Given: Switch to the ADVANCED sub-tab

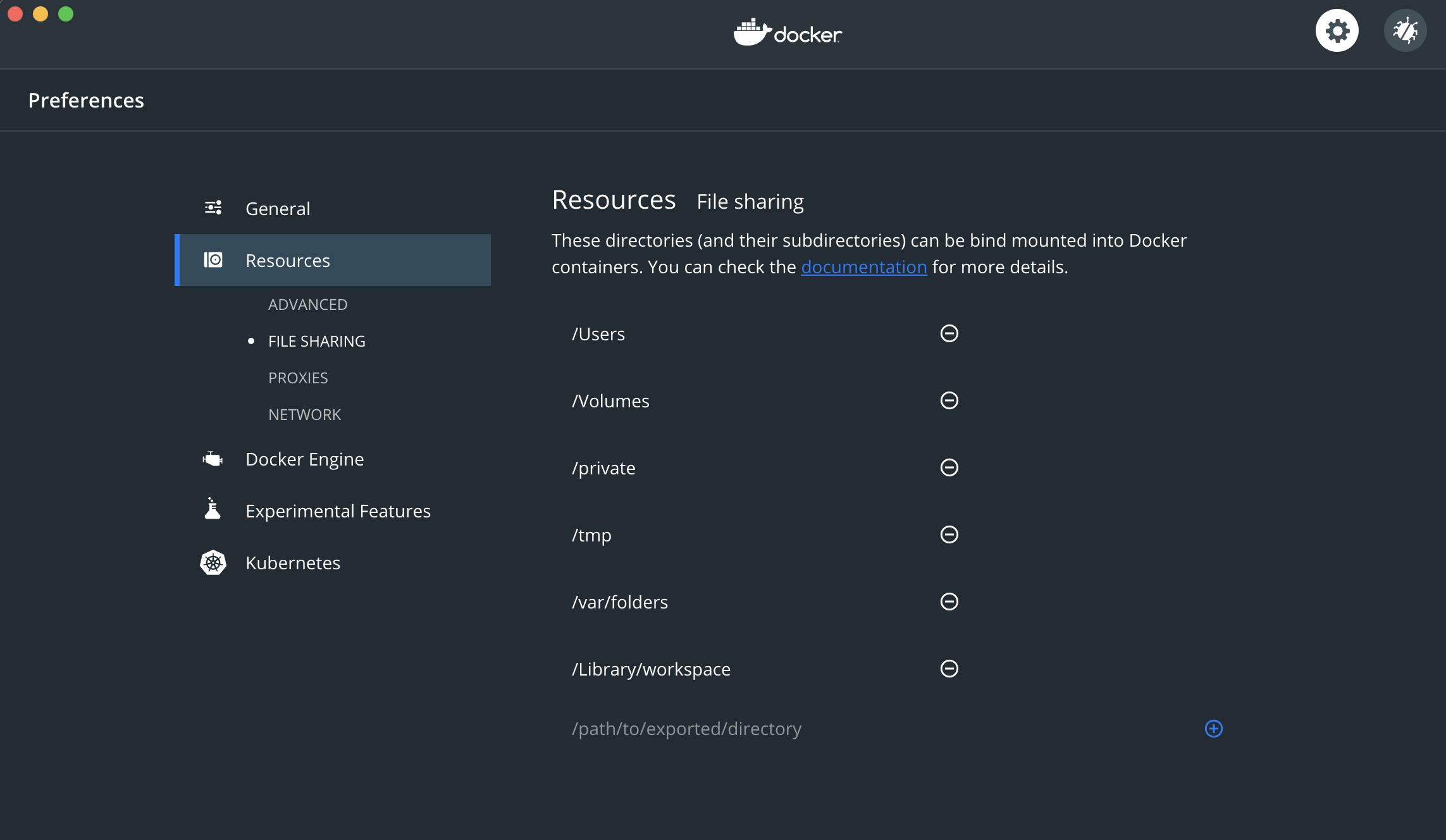Looking at the screenshot, I should coord(307,305).
